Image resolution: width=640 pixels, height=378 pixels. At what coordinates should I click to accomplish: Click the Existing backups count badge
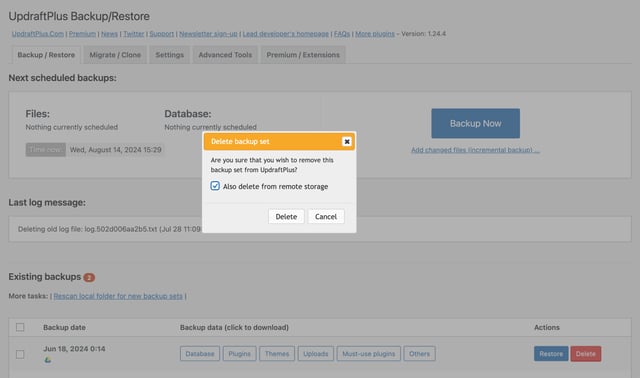[x=89, y=278]
